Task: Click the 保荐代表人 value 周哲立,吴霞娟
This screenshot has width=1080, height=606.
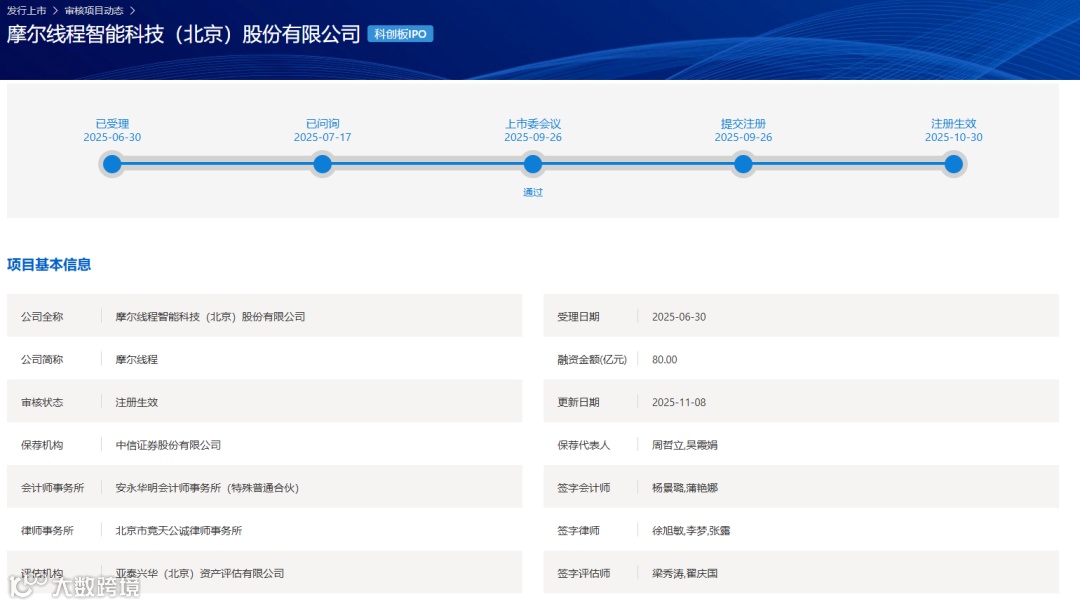Action: coord(685,445)
